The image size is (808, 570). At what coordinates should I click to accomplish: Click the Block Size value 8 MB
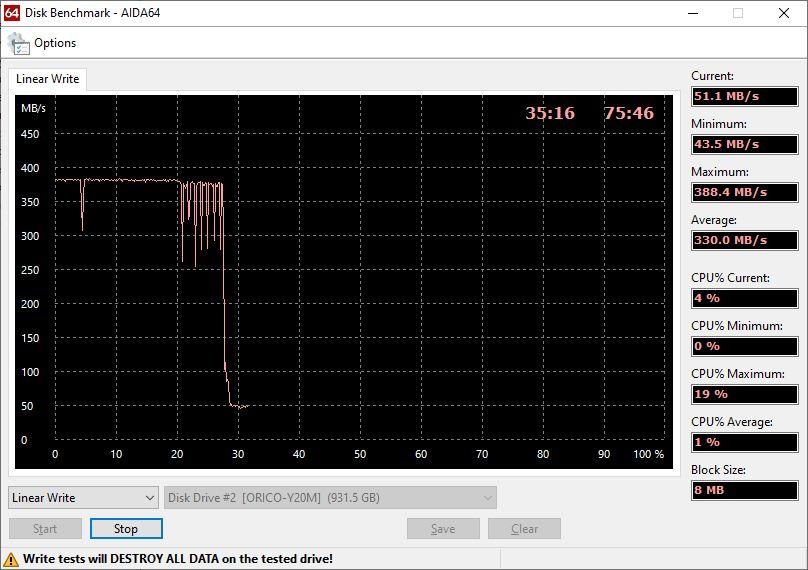[x=745, y=490]
